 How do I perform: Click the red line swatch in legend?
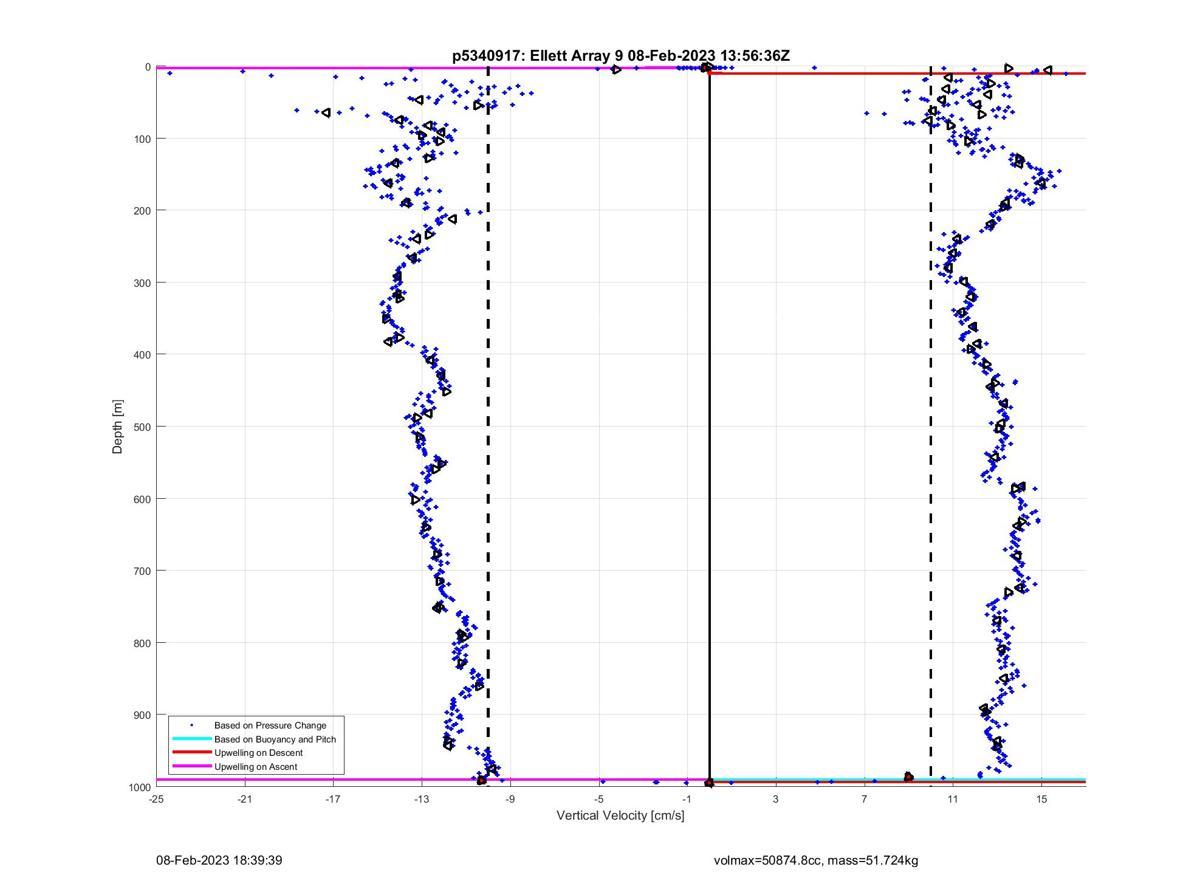[191, 753]
